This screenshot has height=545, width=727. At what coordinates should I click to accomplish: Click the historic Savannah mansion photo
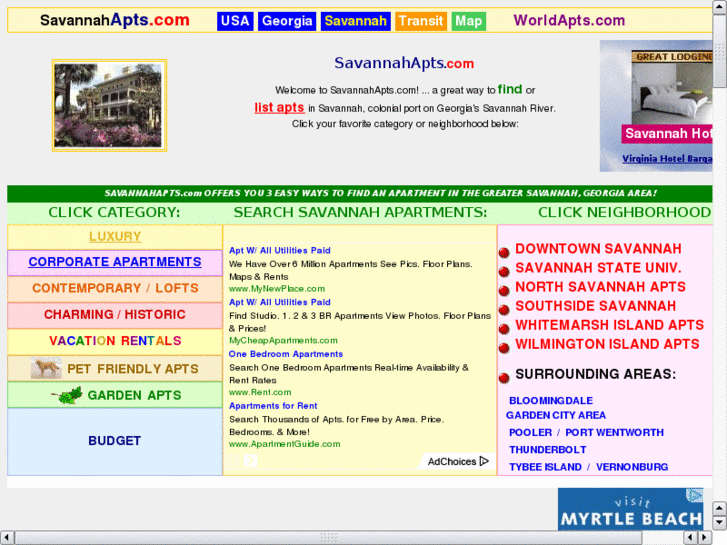(x=109, y=105)
